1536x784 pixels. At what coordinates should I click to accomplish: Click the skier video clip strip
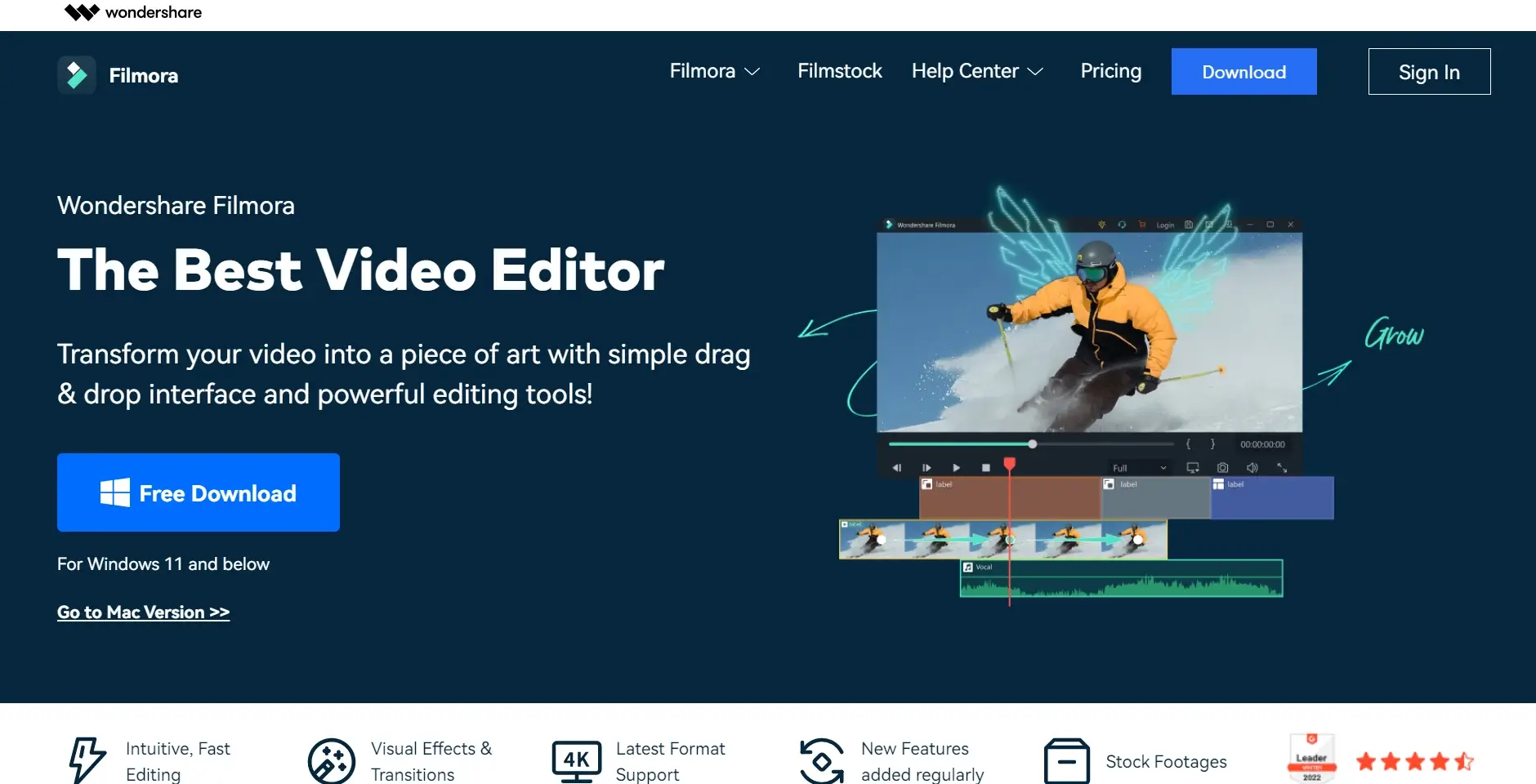click(x=1003, y=540)
